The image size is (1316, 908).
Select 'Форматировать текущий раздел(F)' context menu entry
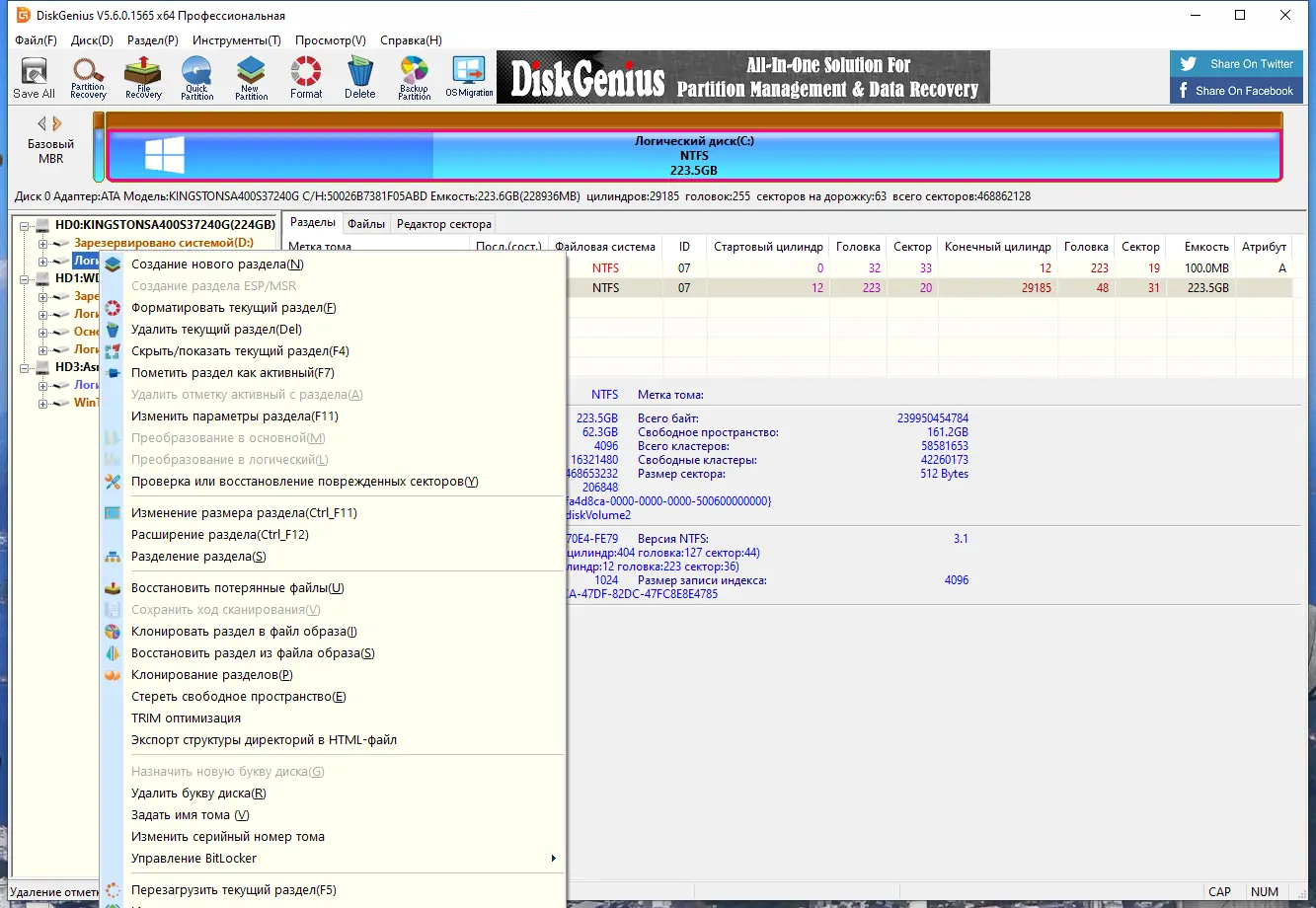tap(333, 308)
